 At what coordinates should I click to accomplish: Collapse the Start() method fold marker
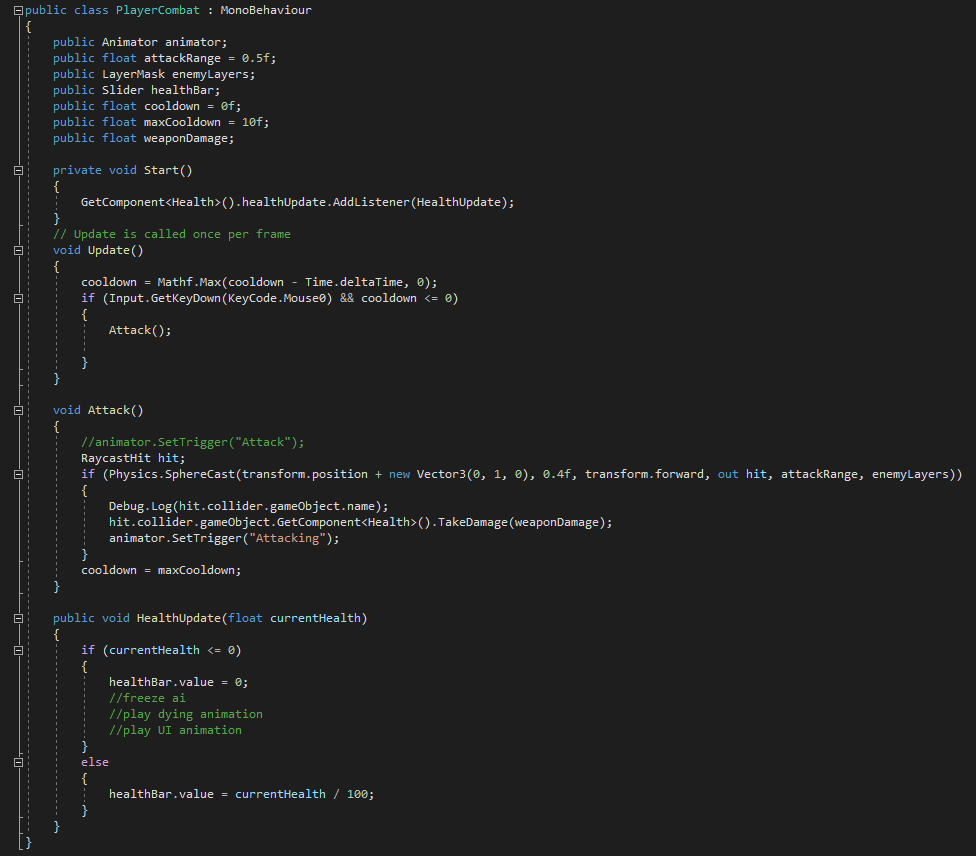tap(19, 170)
